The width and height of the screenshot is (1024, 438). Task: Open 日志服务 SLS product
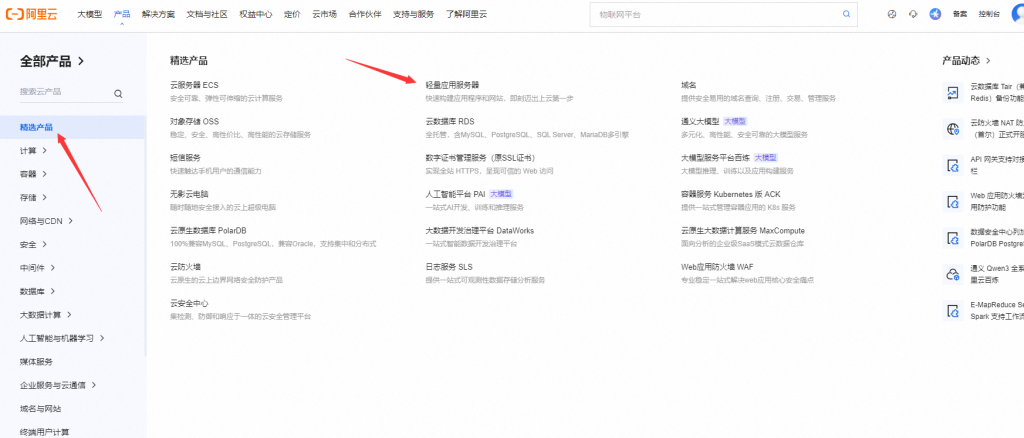[x=449, y=267]
